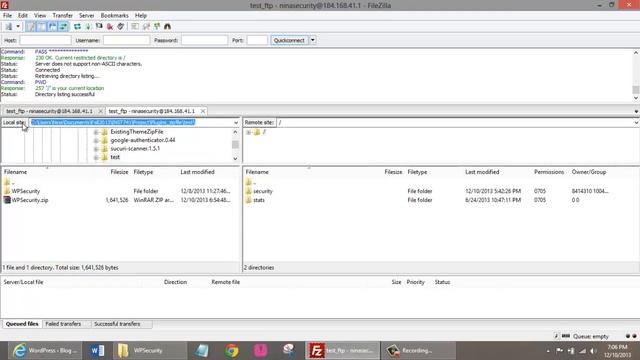
Task: Toggle the message log display
Action: click(31, 27)
